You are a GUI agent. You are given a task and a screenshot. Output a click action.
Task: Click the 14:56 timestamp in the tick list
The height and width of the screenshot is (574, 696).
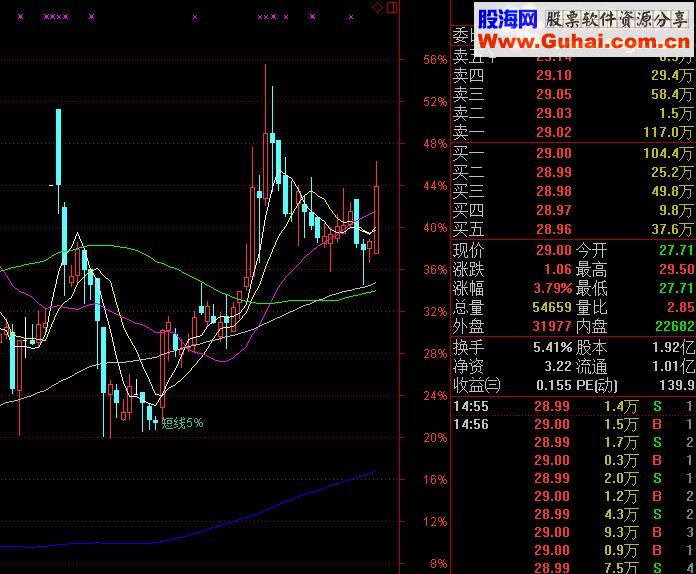click(471, 424)
